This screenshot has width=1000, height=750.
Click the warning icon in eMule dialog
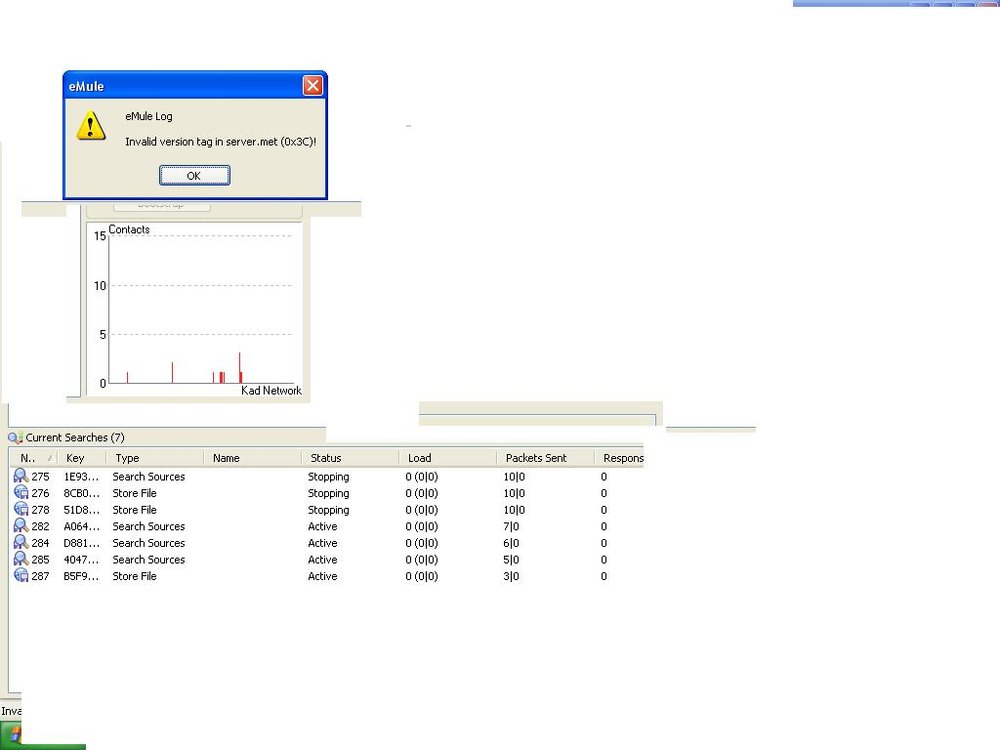click(x=91, y=126)
